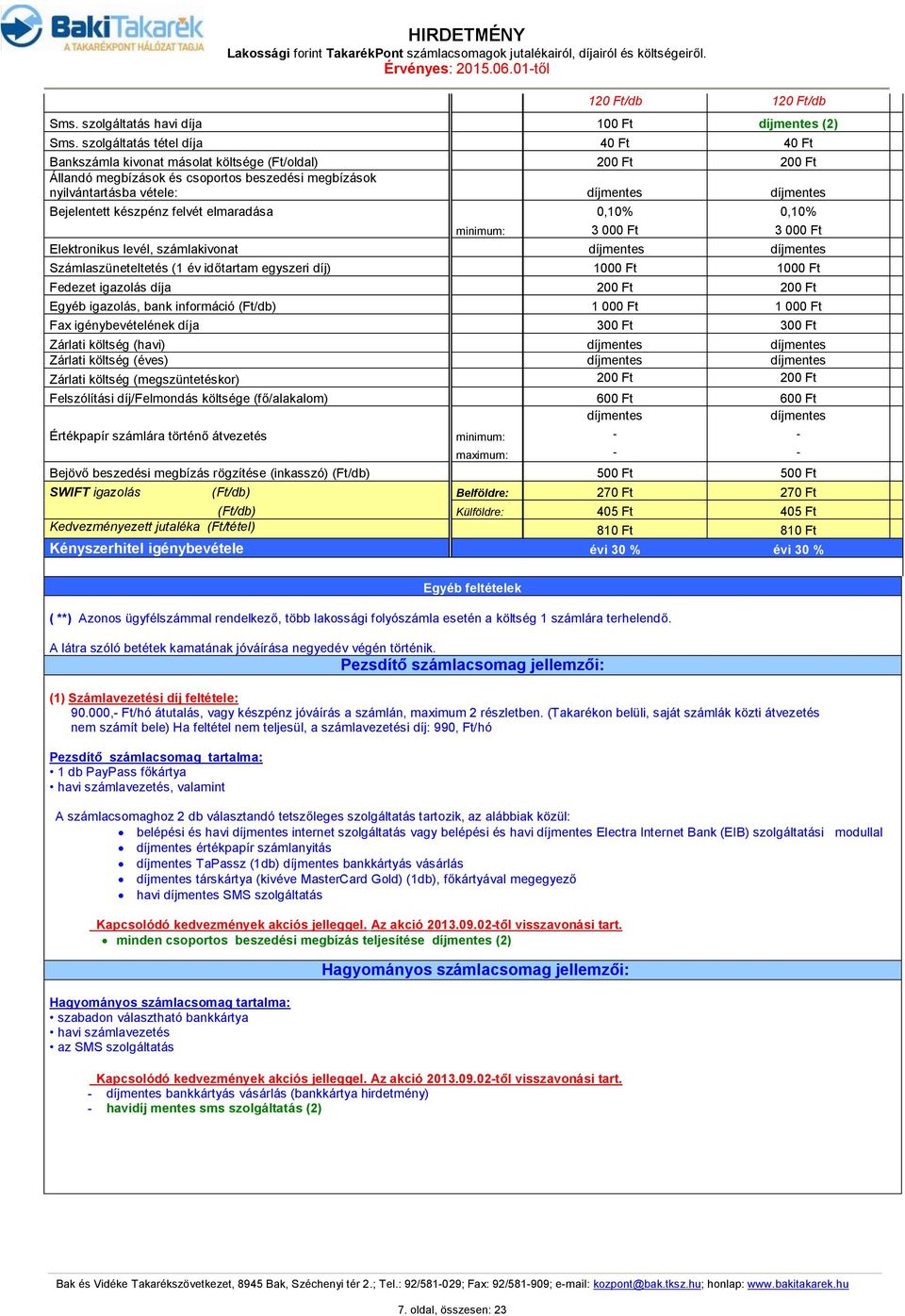905x1316 pixels.
Task: Click underlined 'Hagyományos számlacsomag tartalma:' heading
Action: 170,1002
